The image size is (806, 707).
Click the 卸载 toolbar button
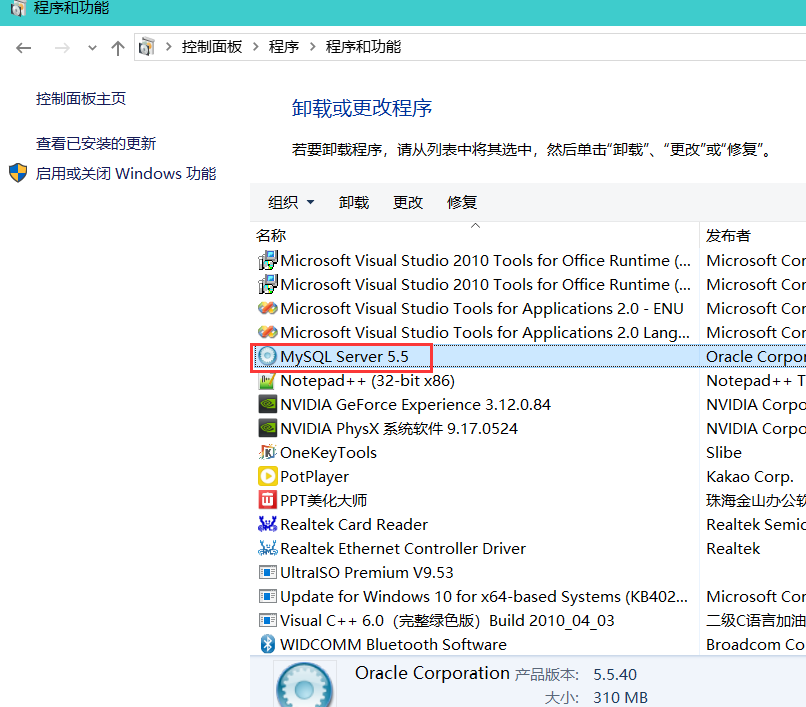(x=354, y=202)
